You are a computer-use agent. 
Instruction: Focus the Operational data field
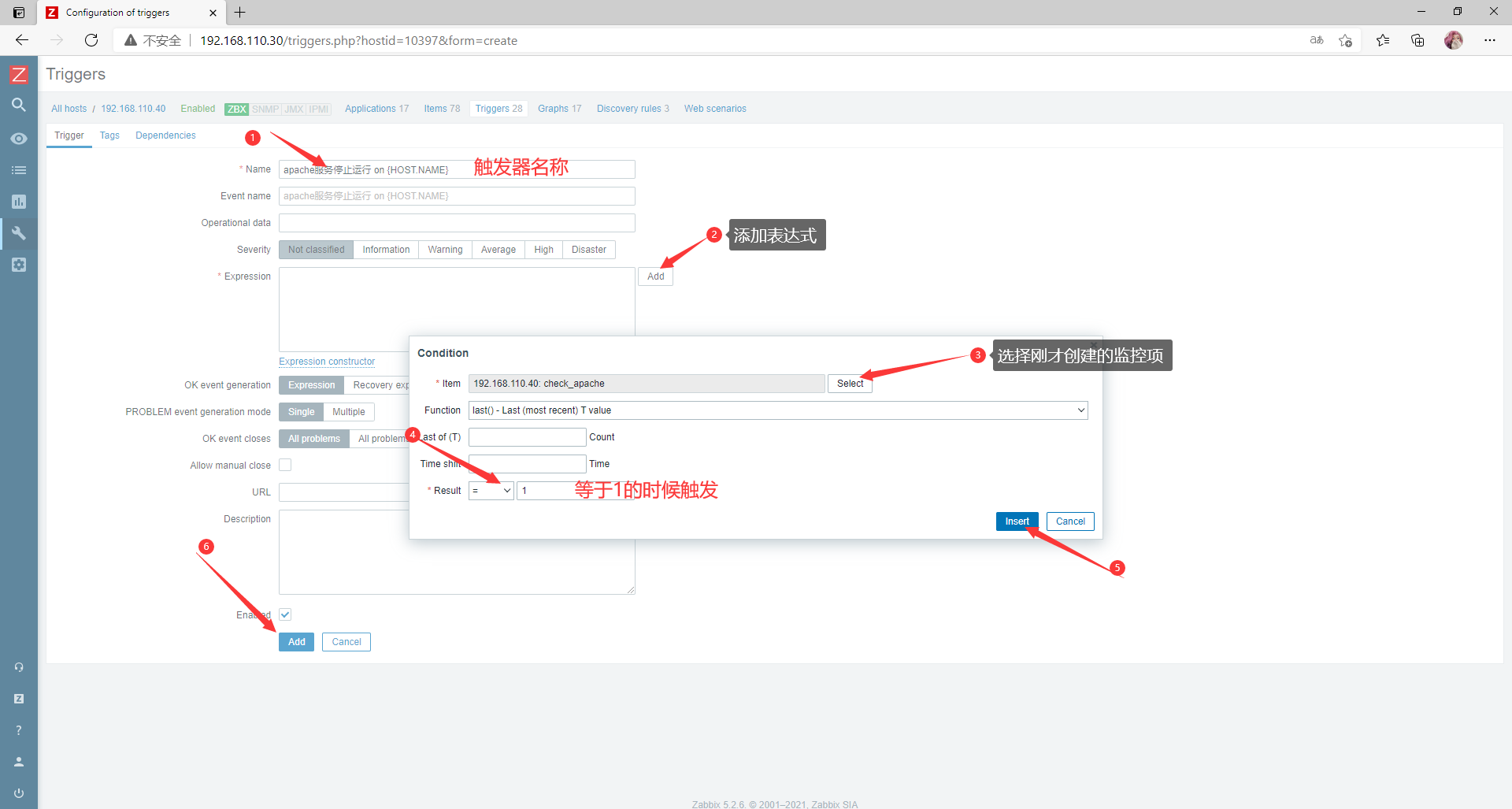click(x=457, y=223)
